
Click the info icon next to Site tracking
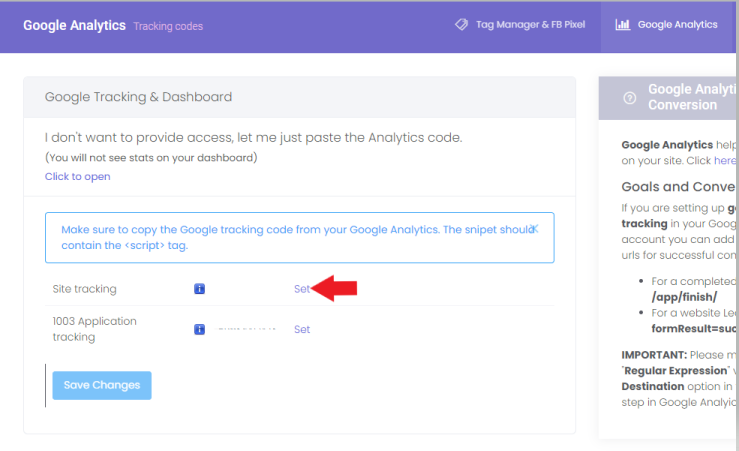point(199,289)
